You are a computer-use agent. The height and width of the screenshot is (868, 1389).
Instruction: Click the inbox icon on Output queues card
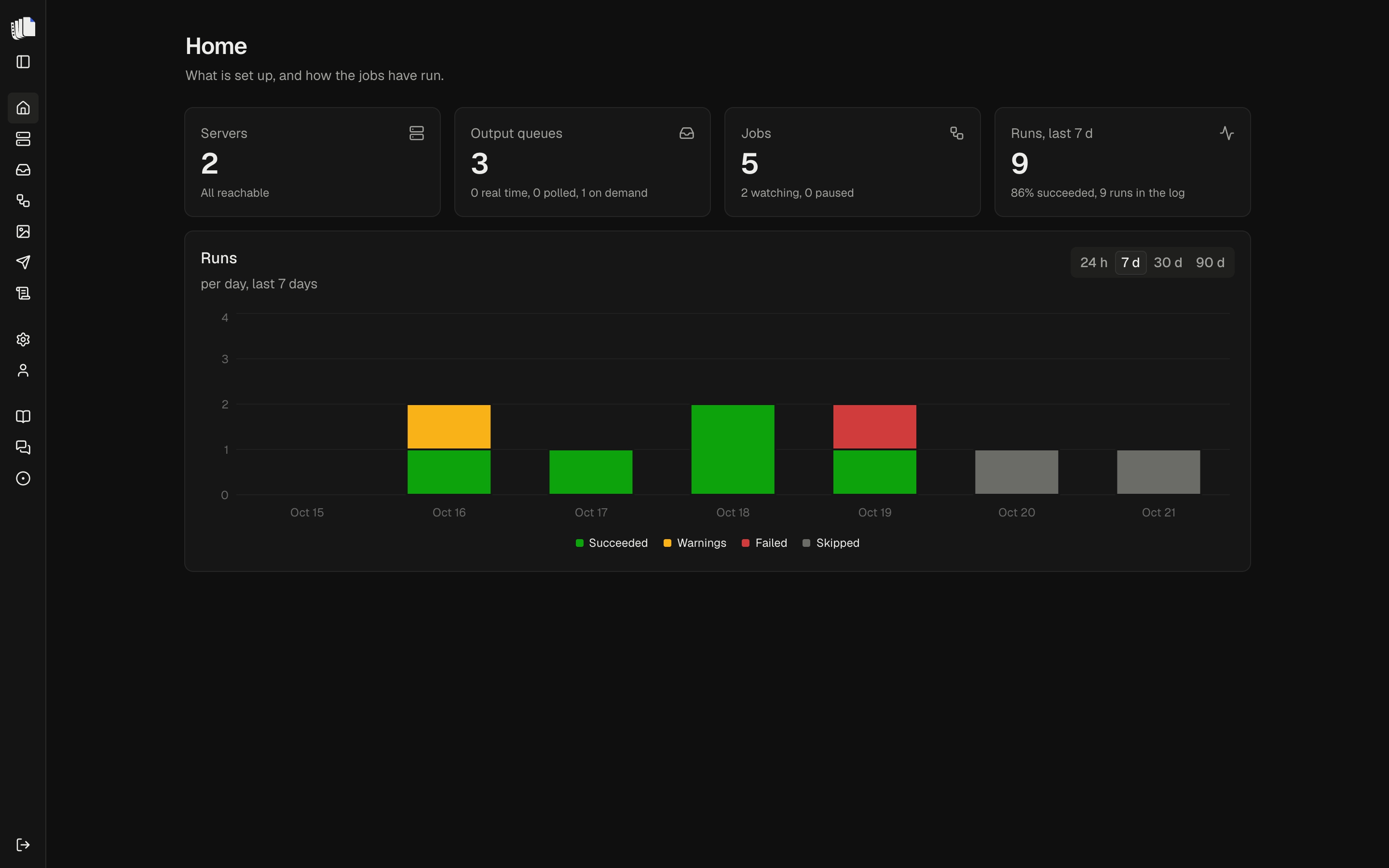[x=686, y=133]
